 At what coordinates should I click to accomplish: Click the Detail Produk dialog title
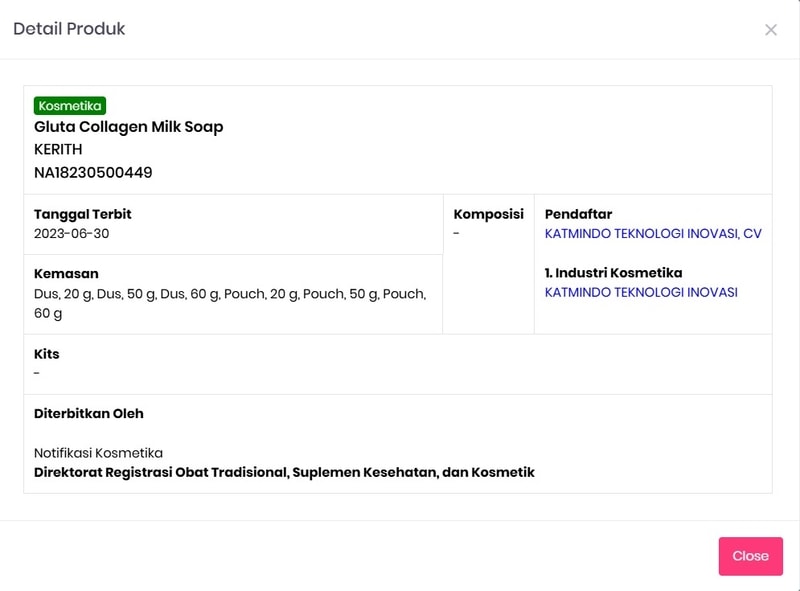pyautogui.click(x=69, y=29)
